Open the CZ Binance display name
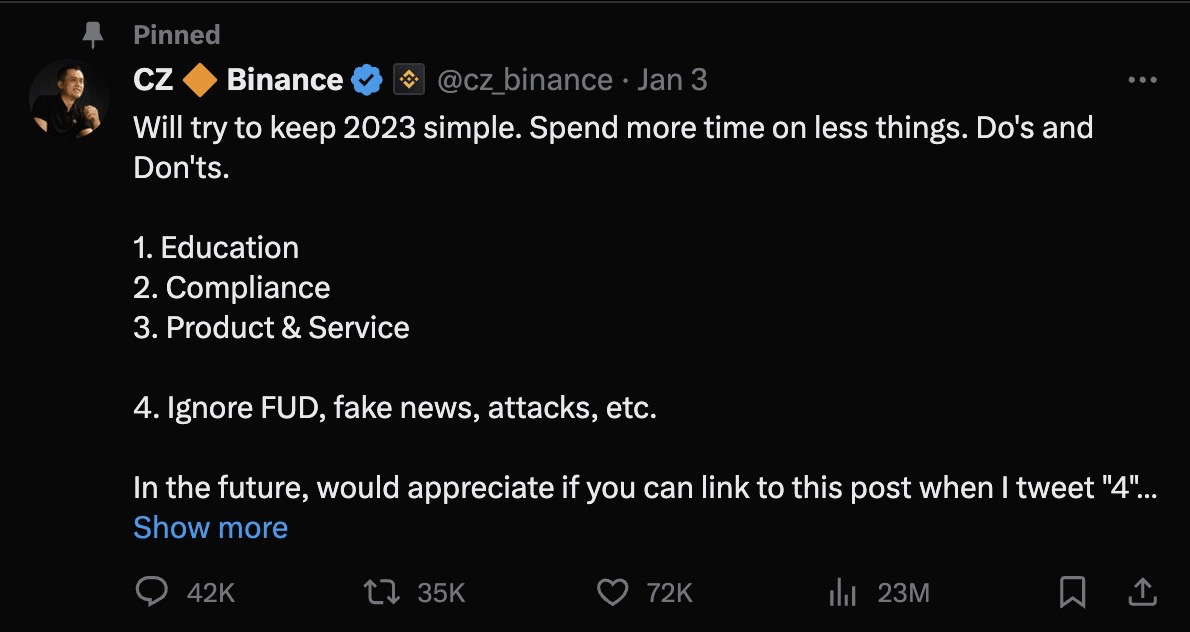 238,80
